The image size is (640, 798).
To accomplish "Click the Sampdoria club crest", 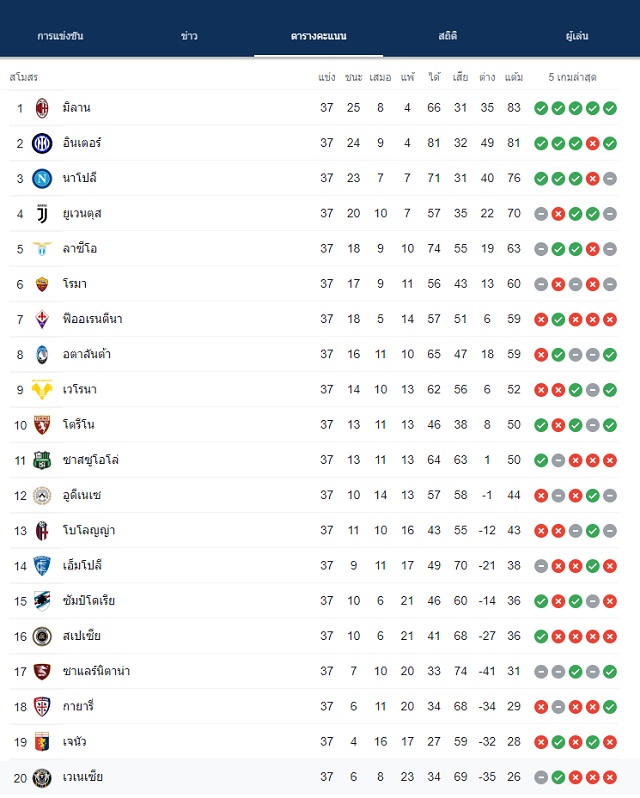I will tap(42, 601).
